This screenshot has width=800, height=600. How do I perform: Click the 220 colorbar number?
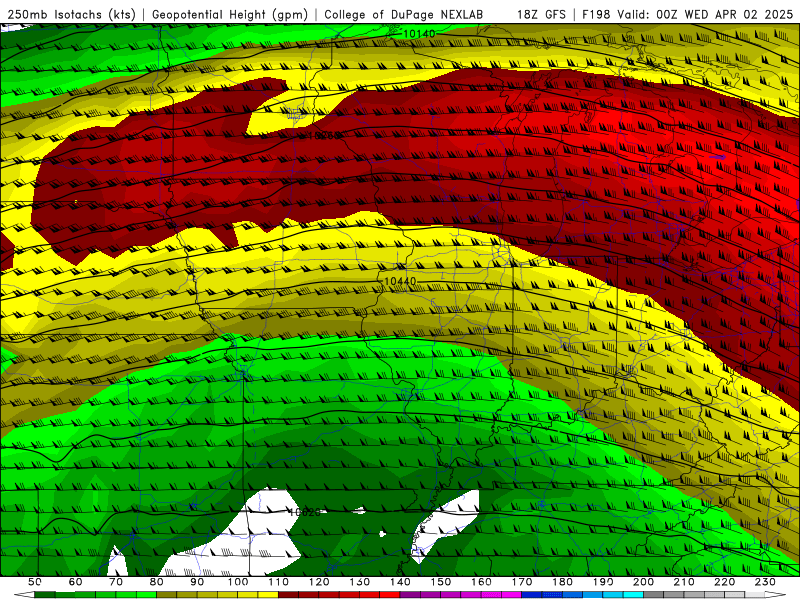point(726,582)
